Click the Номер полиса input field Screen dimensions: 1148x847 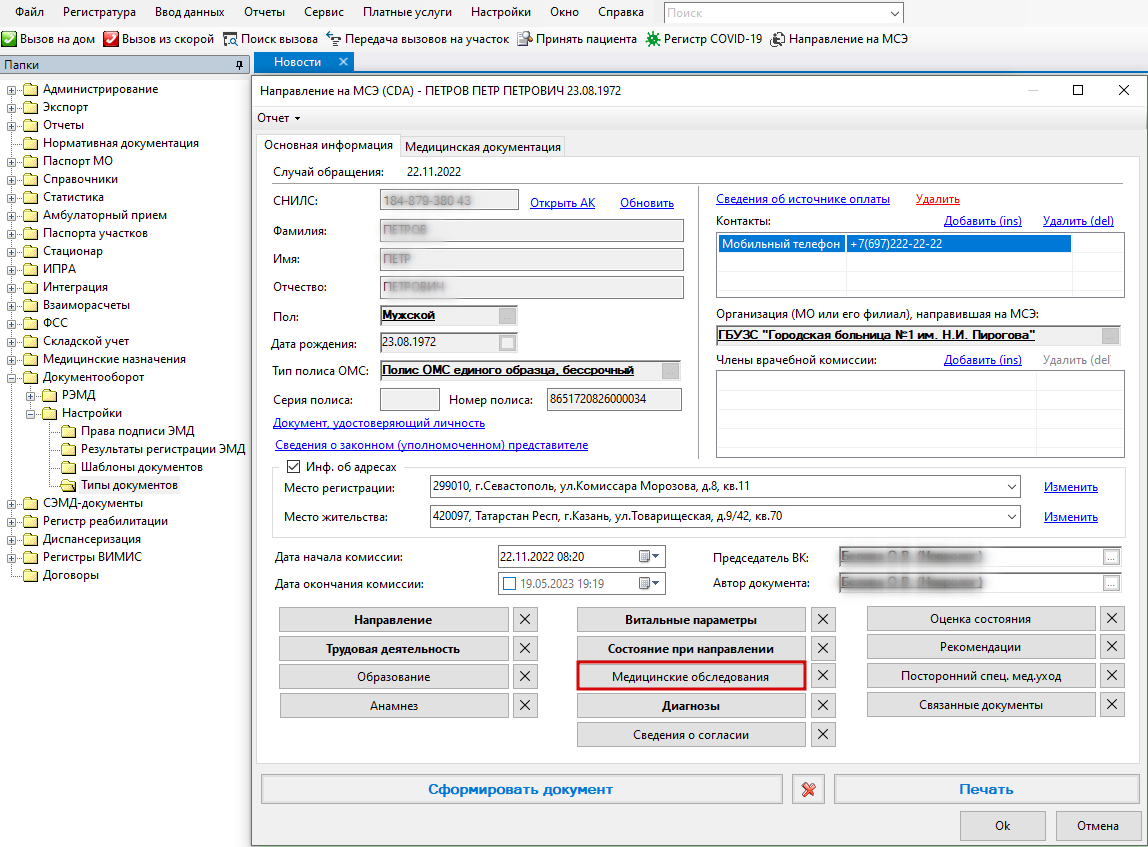(614, 399)
